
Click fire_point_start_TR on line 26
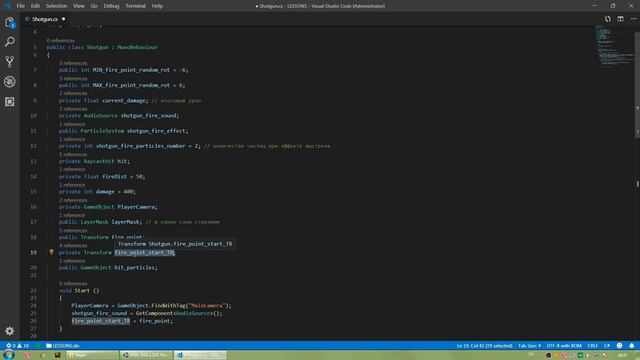101,321
